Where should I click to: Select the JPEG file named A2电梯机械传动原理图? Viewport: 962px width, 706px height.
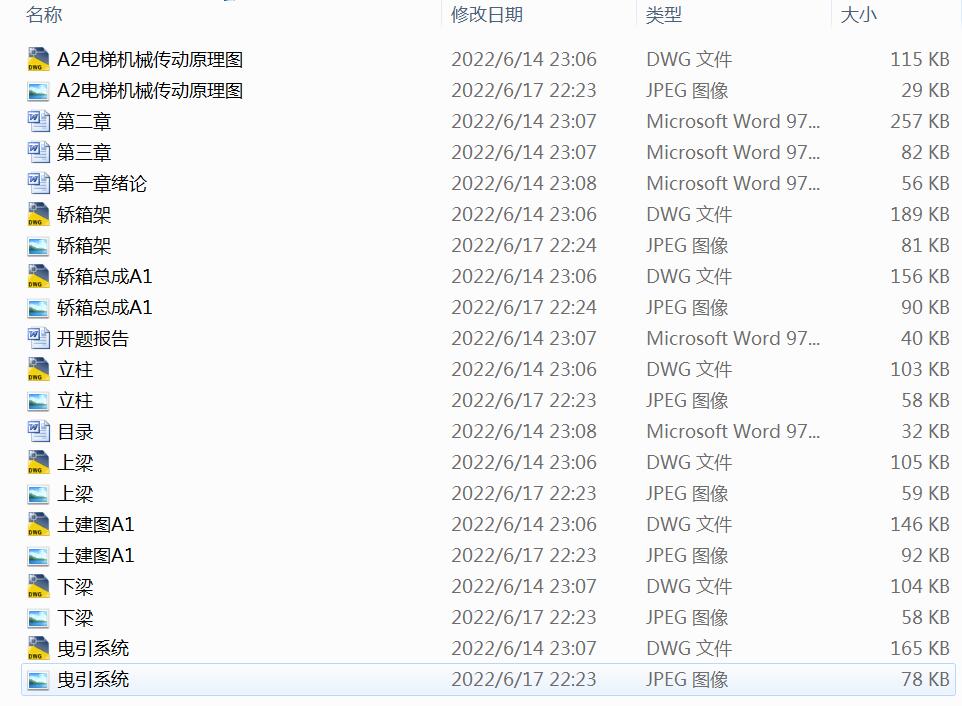(150, 91)
